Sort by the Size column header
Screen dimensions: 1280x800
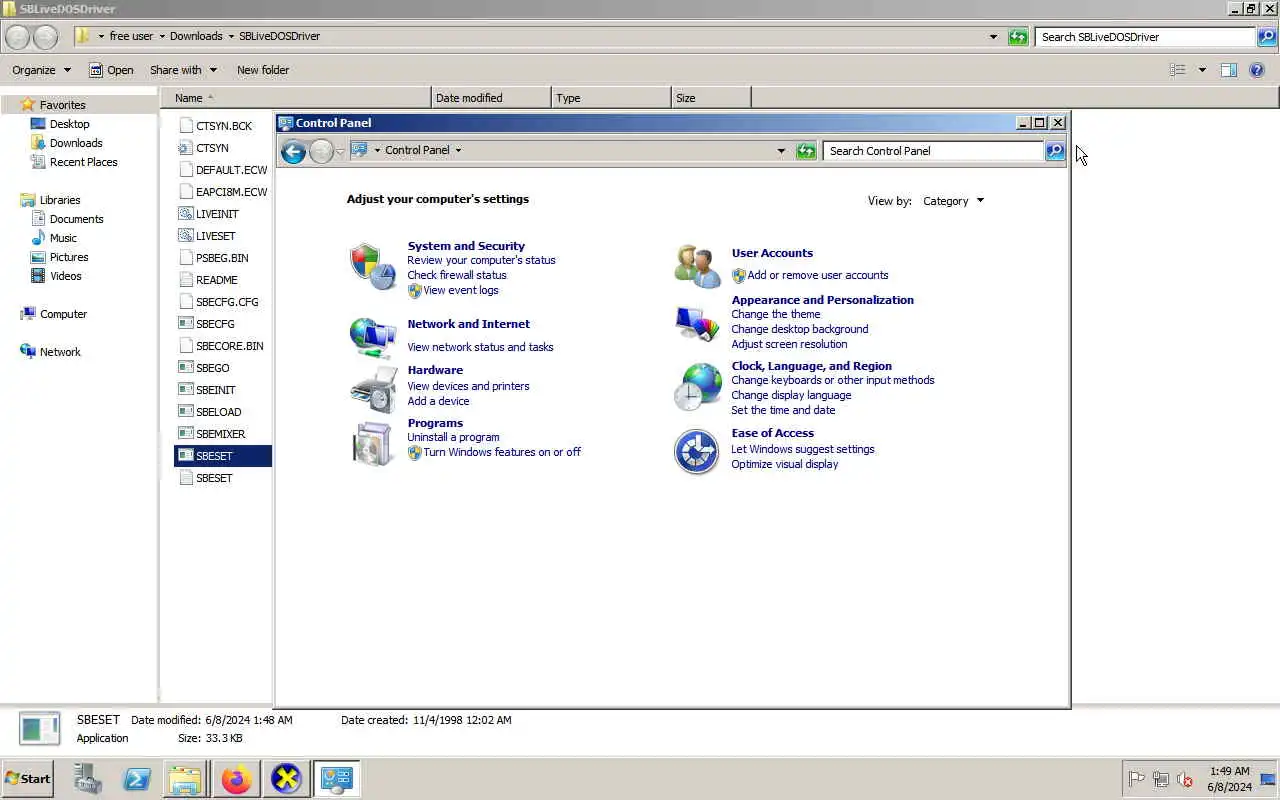711,98
